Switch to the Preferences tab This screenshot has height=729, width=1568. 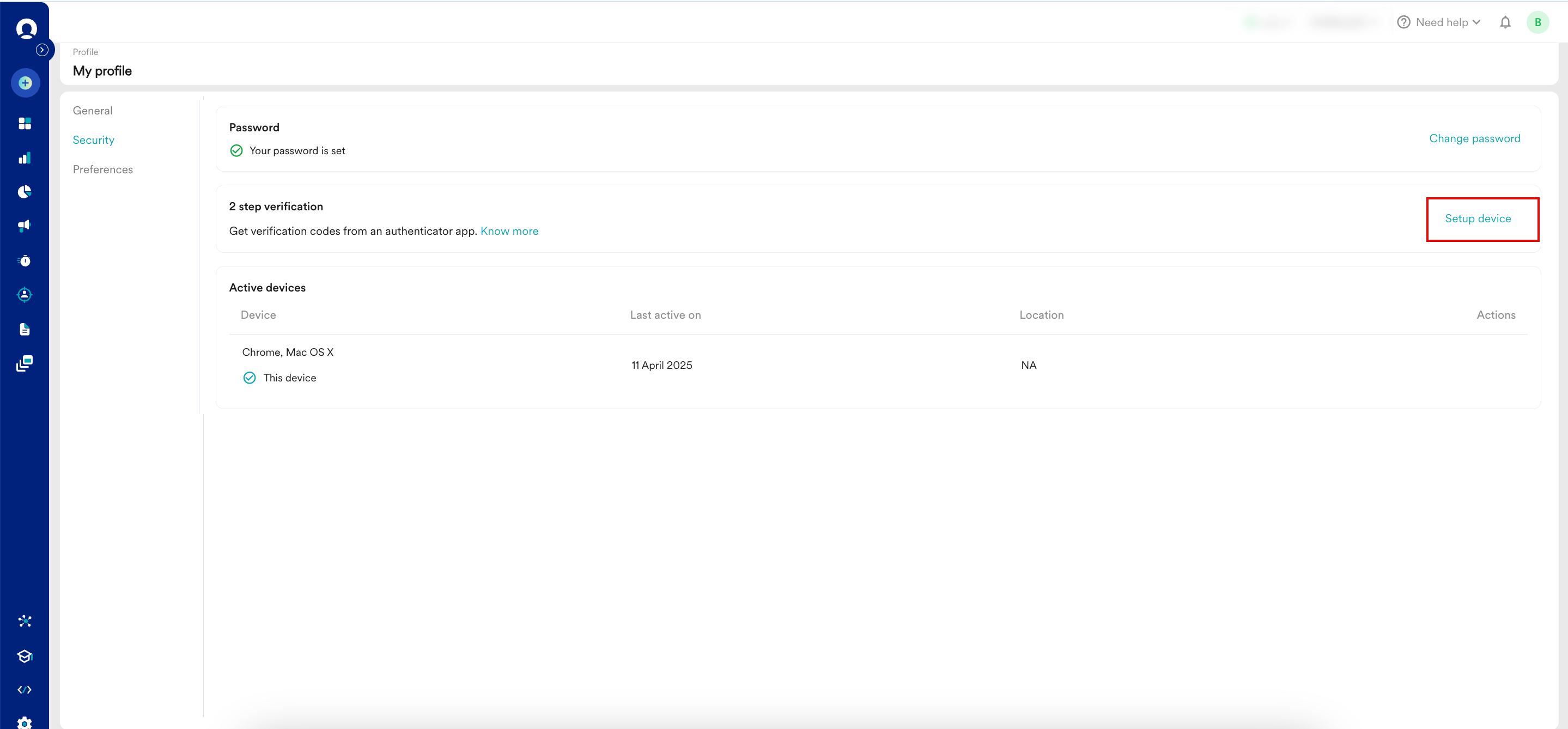pyautogui.click(x=103, y=170)
